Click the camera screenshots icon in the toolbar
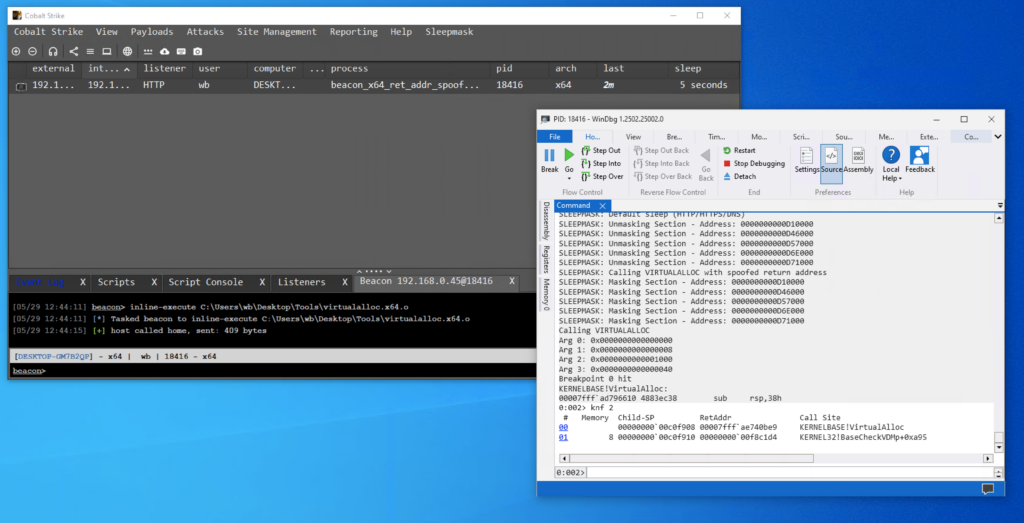Viewport: 1024px width, 523px height. pyautogui.click(x=198, y=51)
